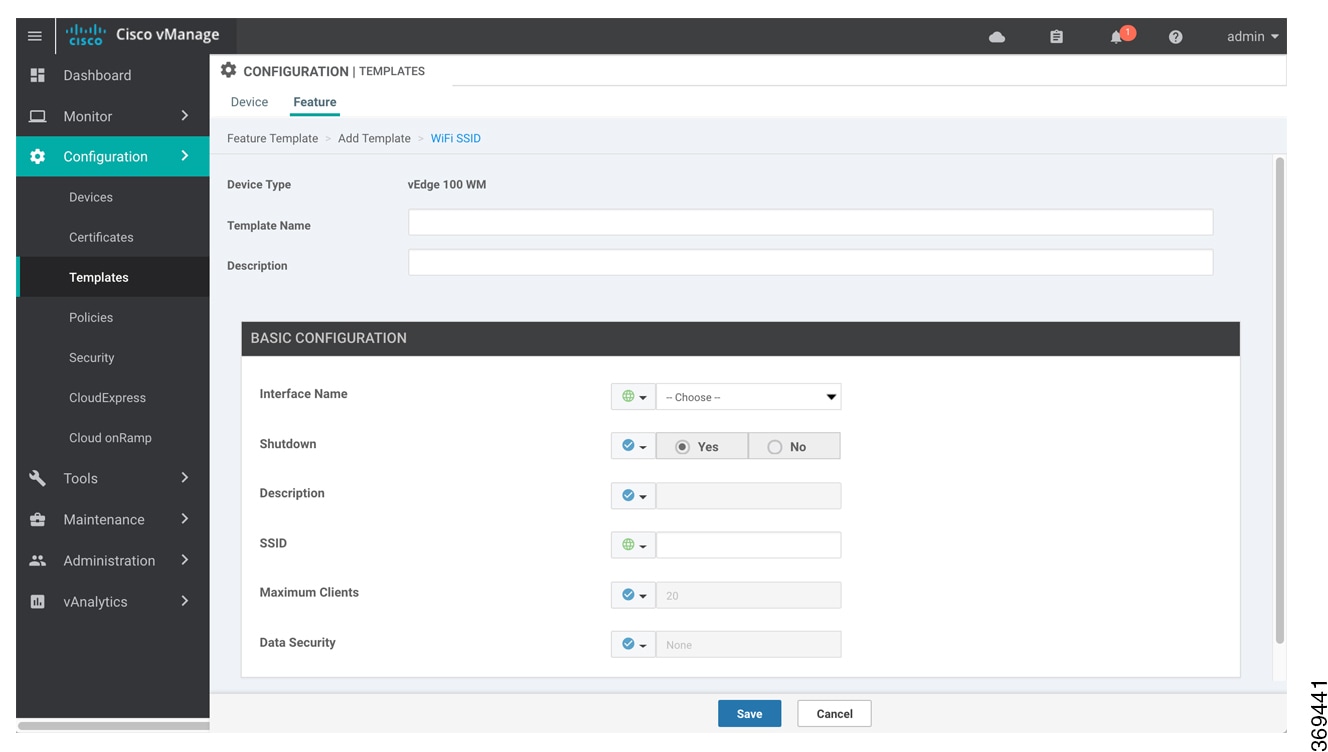Open Data Security scope dropdown
Screen dimensions: 1328x752
pos(633,644)
